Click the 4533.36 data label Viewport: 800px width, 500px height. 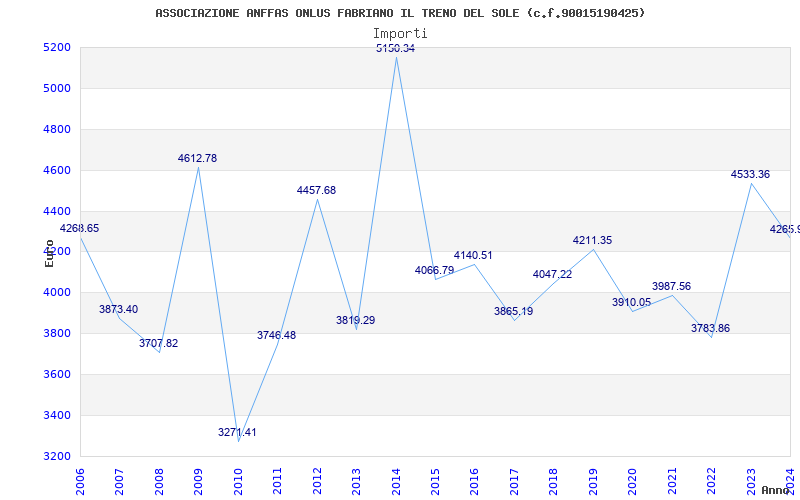click(751, 174)
